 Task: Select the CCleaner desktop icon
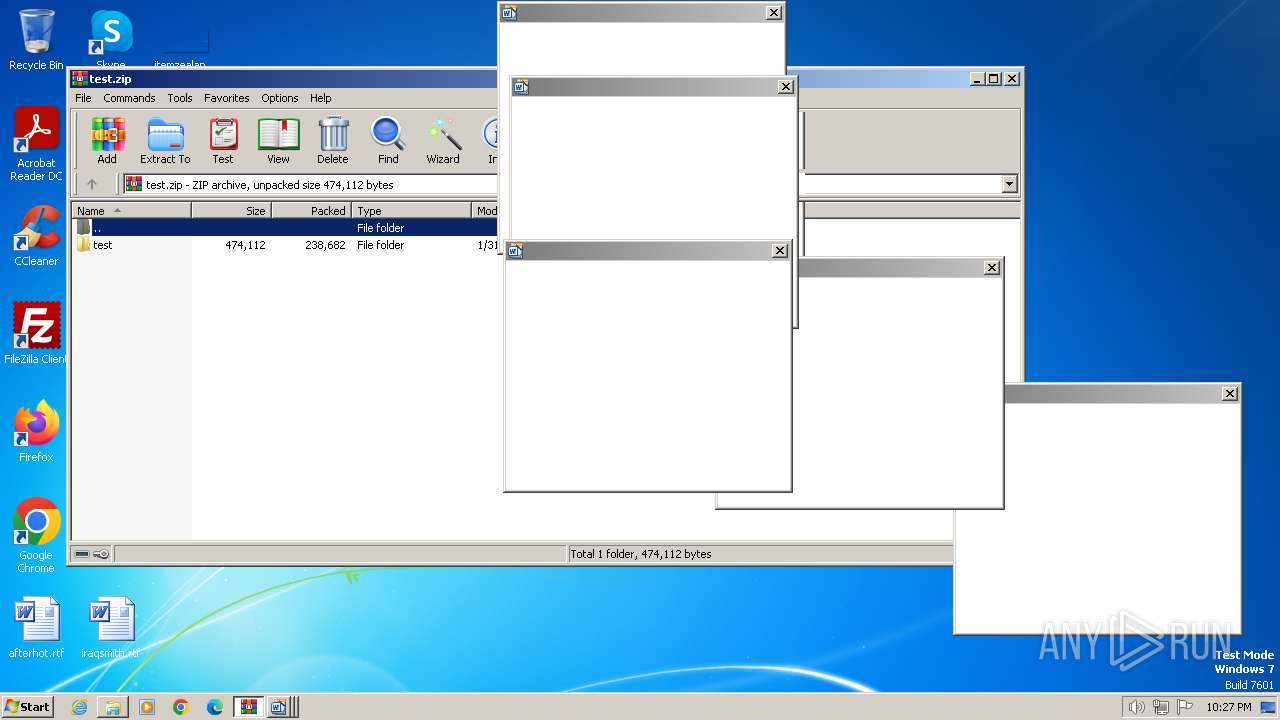36,236
